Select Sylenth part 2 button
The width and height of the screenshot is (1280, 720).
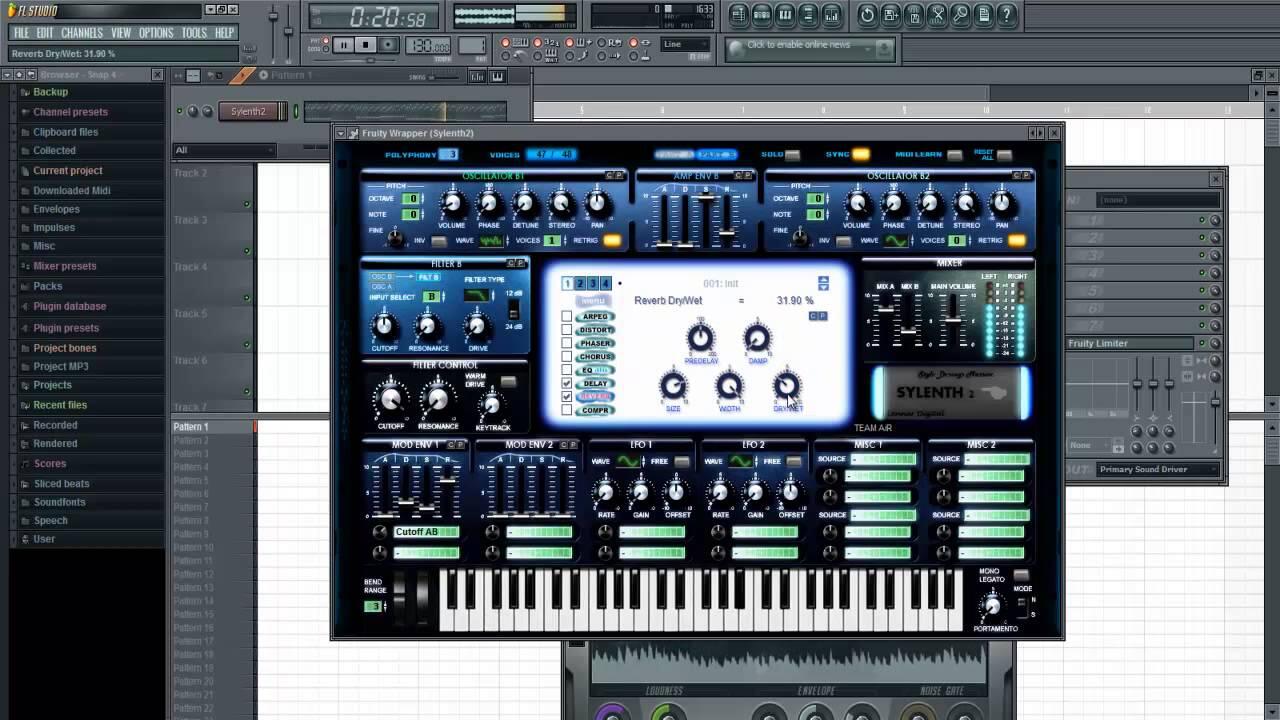(x=580, y=284)
